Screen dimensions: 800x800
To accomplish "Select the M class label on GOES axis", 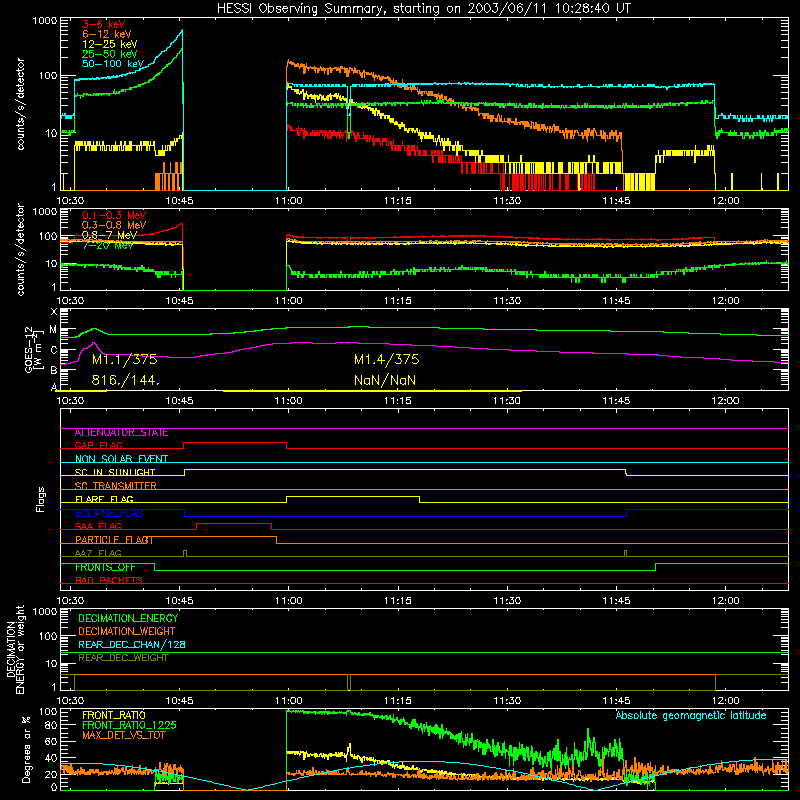I will point(53,330).
